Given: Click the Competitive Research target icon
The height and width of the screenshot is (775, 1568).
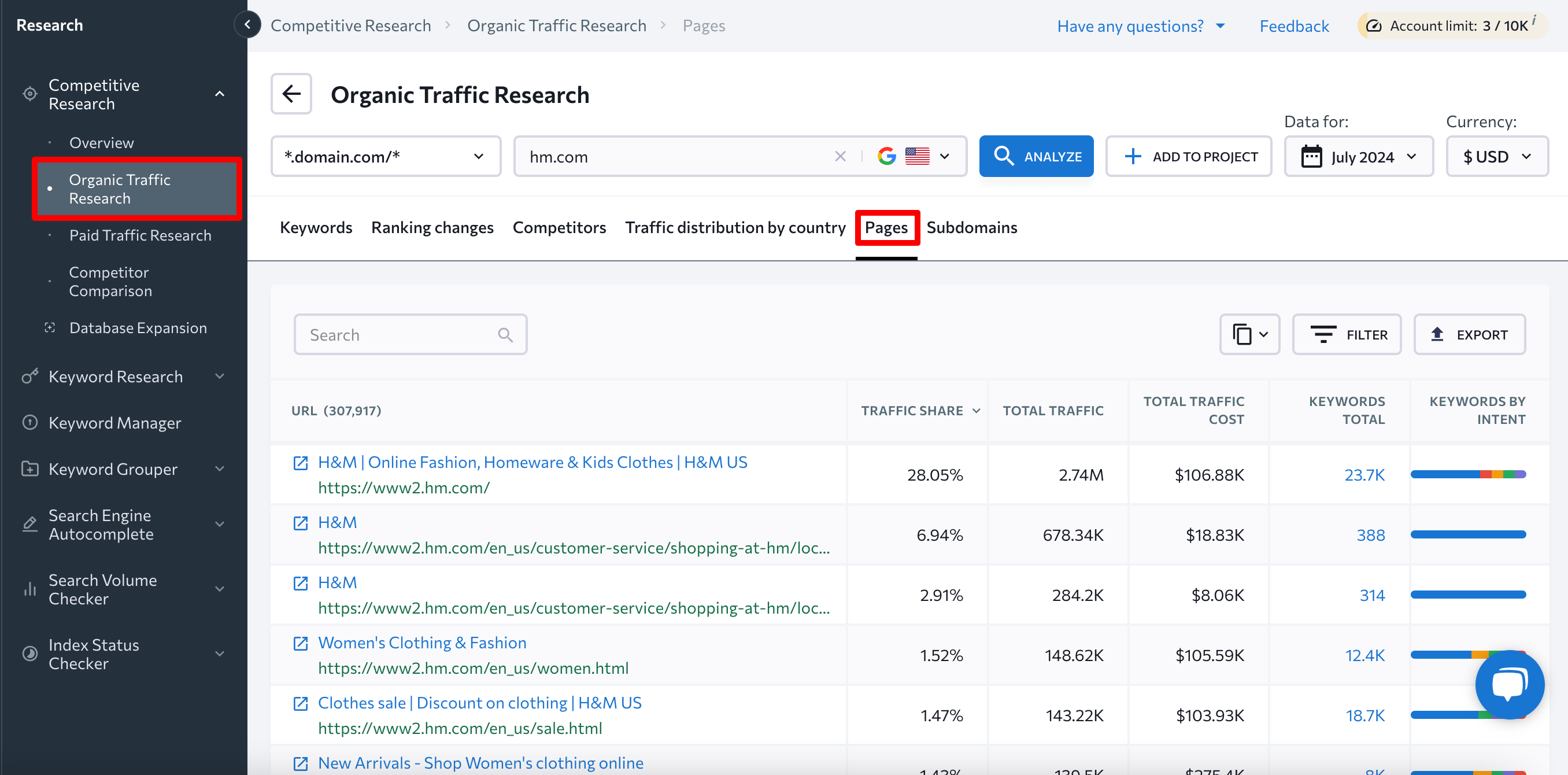Looking at the screenshot, I should coord(30,94).
